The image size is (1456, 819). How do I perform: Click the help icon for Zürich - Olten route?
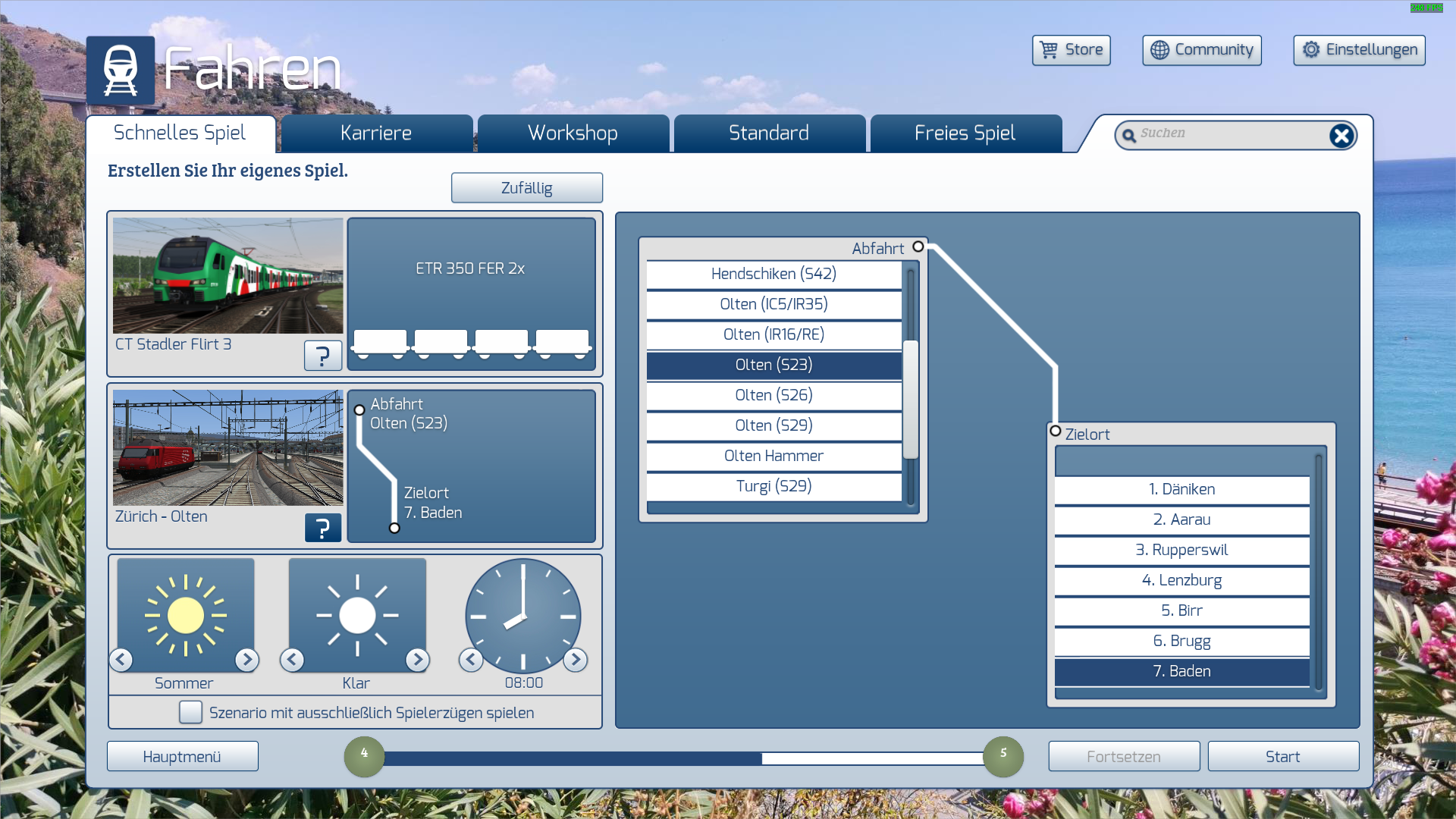322,528
